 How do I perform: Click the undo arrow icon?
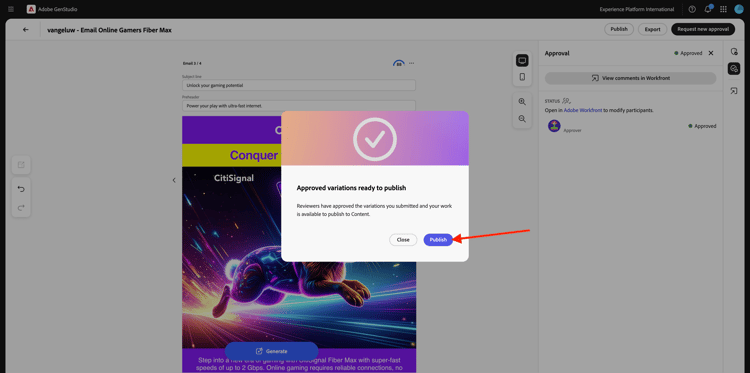tap(21, 189)
